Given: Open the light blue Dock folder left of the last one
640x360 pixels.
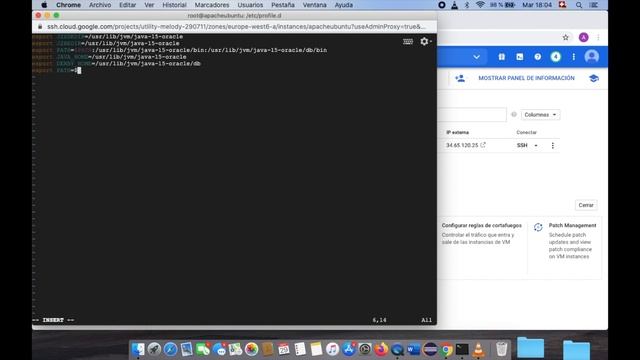Looking at the screenshot, I should (530, 347).
